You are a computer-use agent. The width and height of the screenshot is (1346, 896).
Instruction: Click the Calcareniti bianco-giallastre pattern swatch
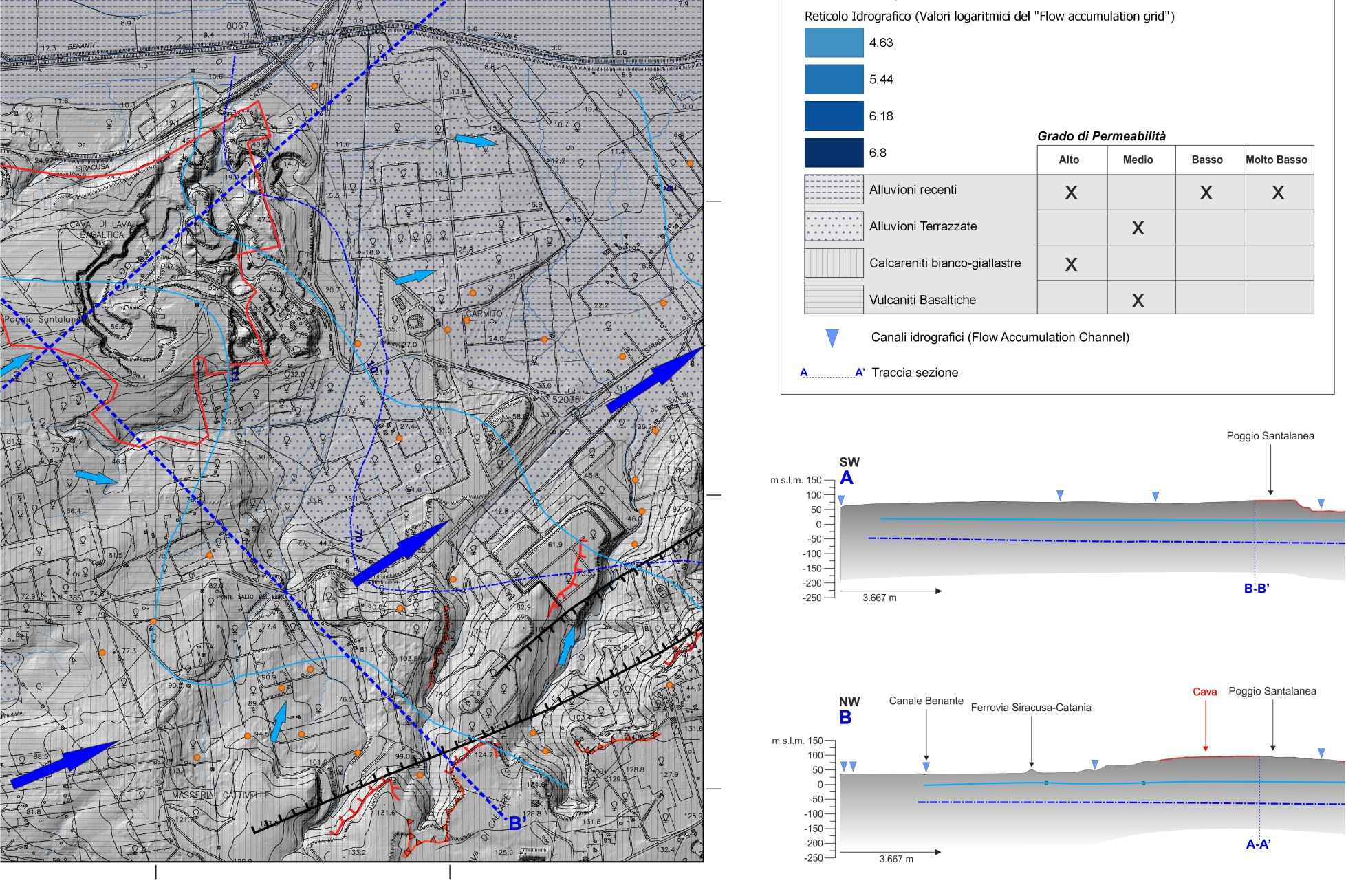(834, 263)
